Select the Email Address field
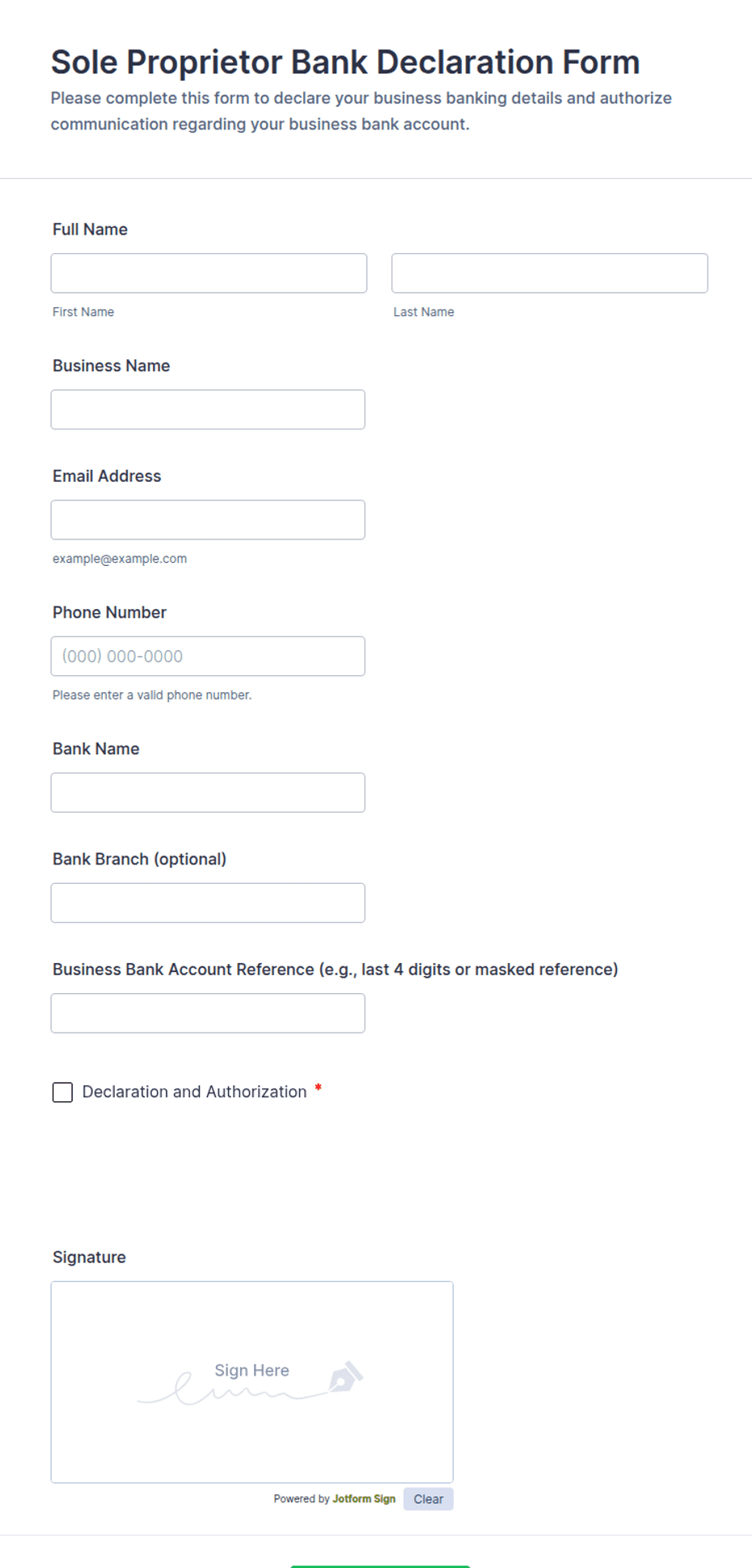 pyautogui.click(x=208, y=520)
